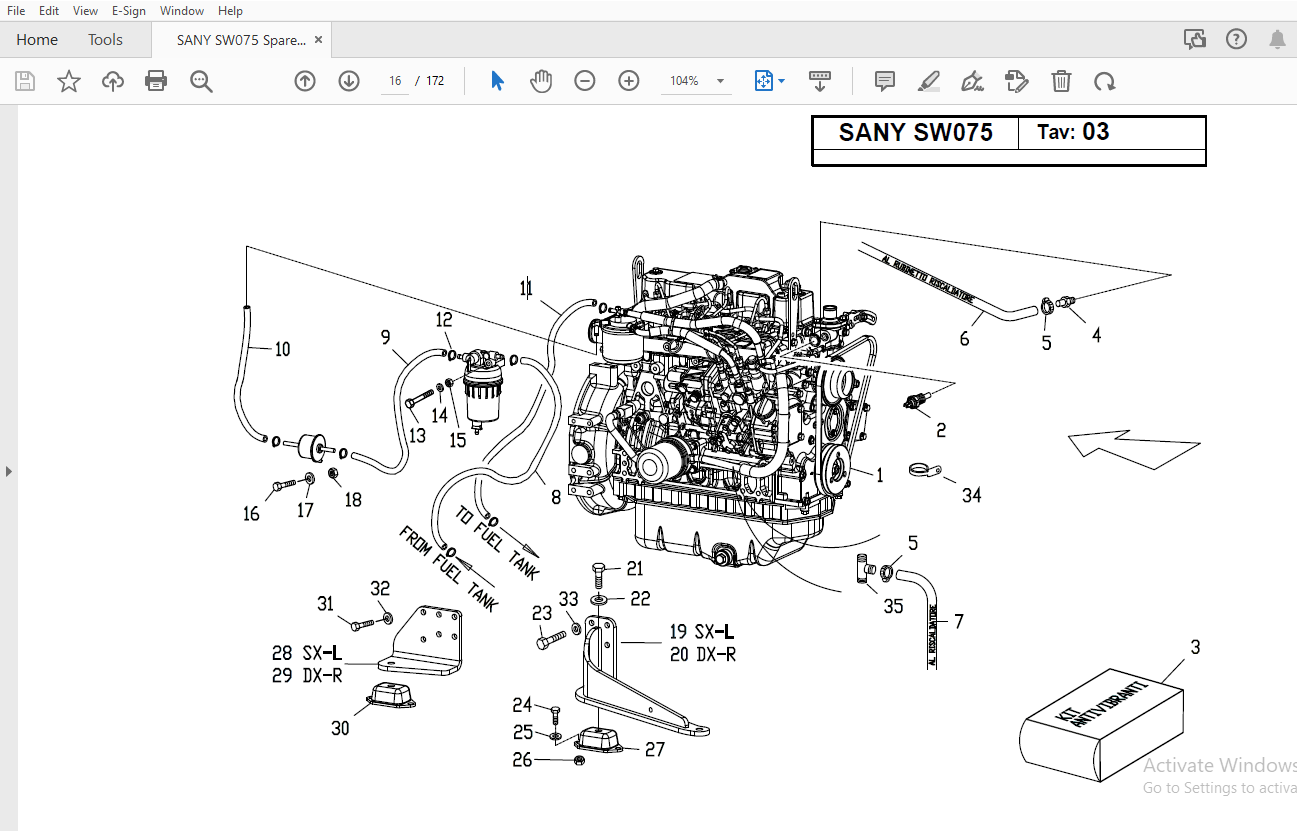This screenshot has width=1297, height=831.
Task: Open the Window menu
Action: tap(182, 10)
